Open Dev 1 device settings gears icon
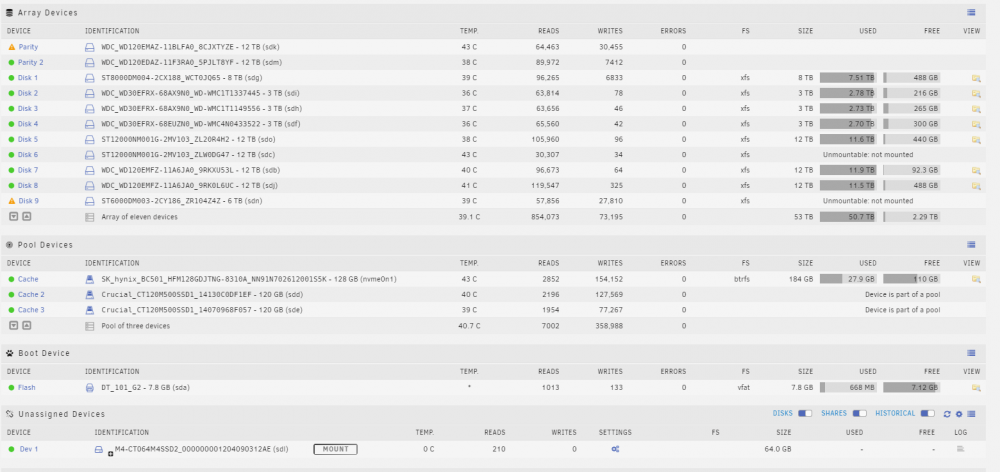Screen dimensions: 1000x472 (615, 449)
